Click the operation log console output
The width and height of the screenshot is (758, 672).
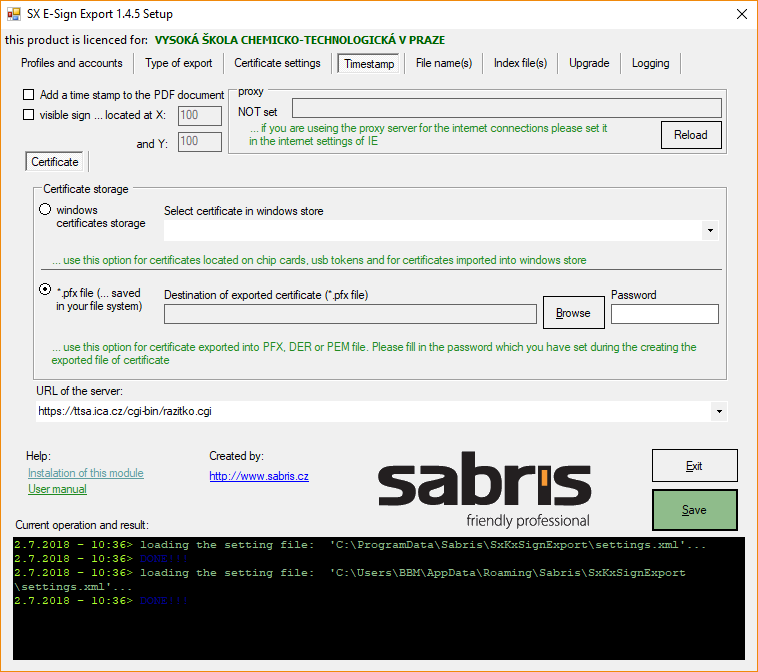(379, 599)
